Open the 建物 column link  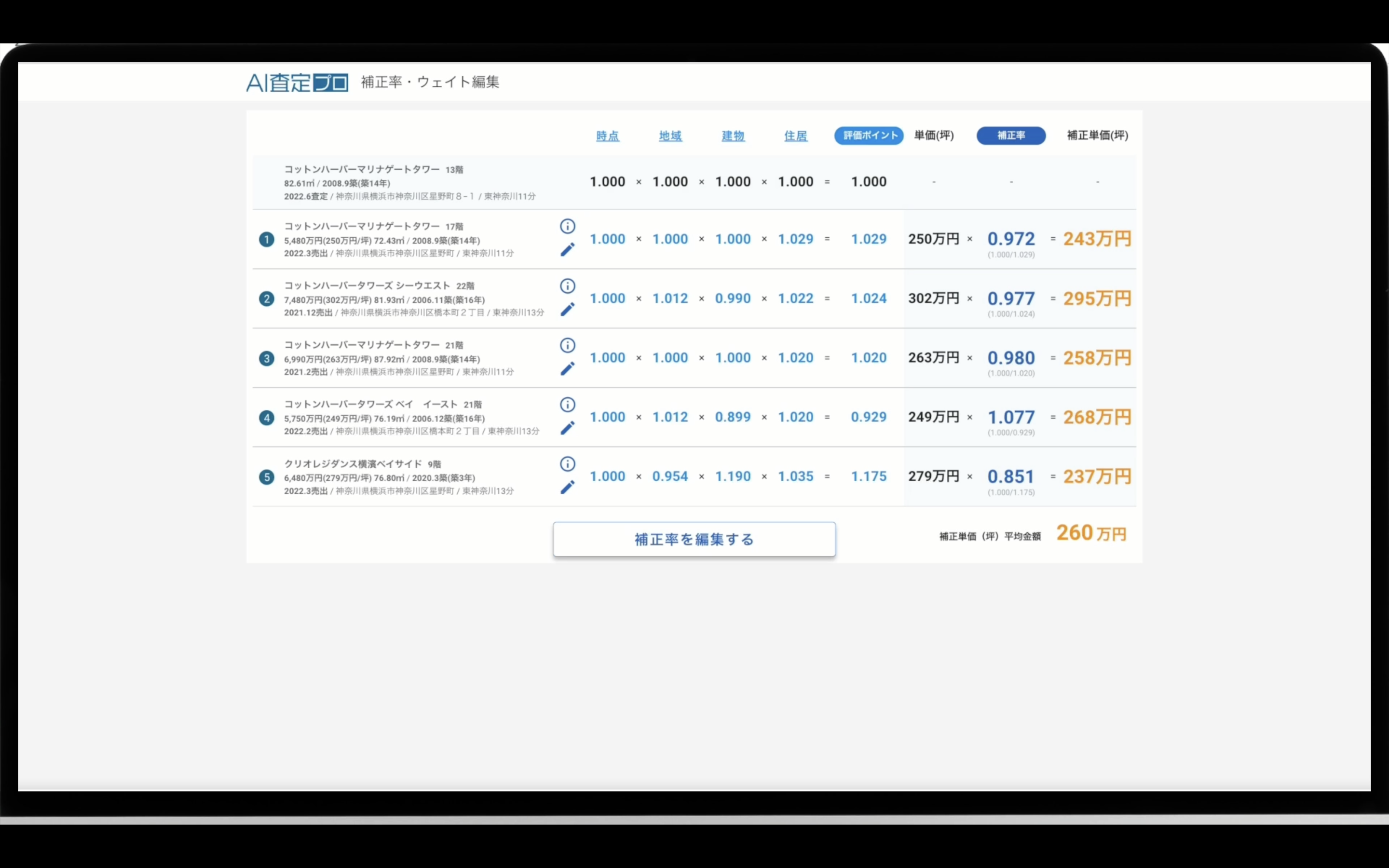point(733,136)
